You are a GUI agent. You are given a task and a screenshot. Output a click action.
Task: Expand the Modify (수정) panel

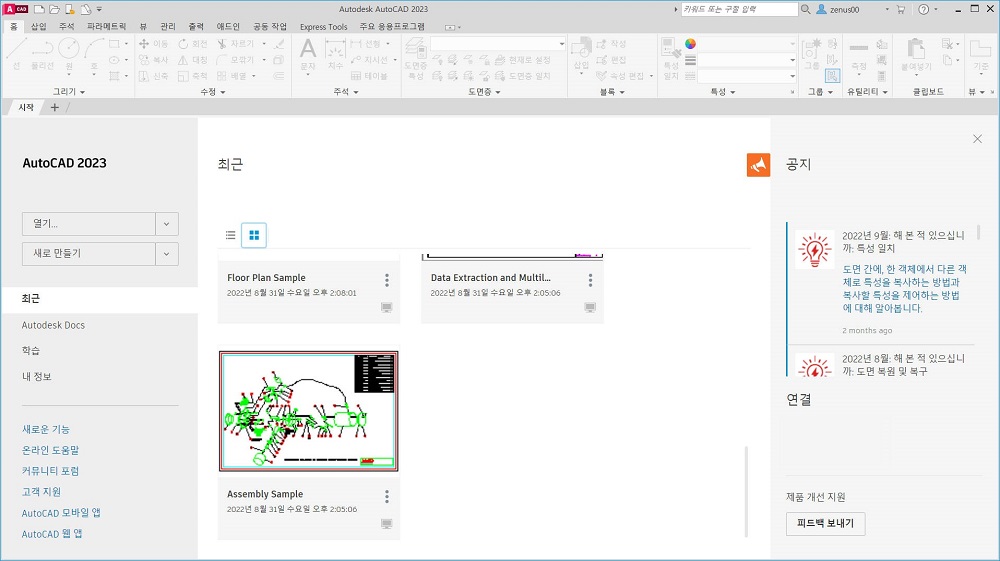pos(213,92)
